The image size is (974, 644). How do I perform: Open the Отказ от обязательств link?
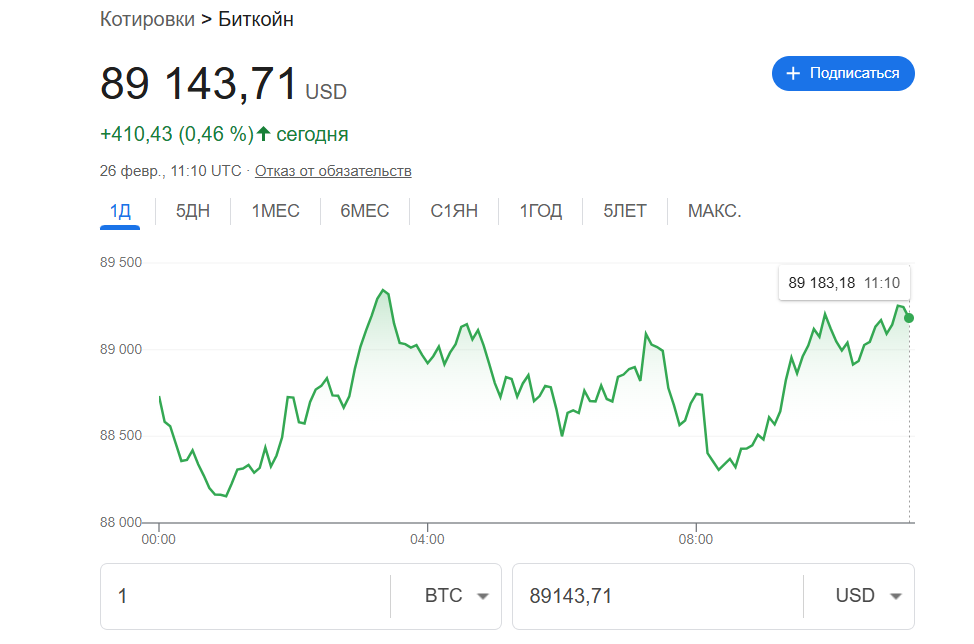333,171
